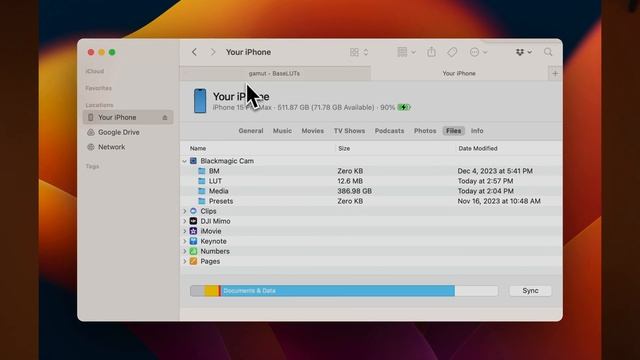The image size is (640, 360).
Task: Eject Your iPhone in sidebar
Action: click(x=165, y=118)
